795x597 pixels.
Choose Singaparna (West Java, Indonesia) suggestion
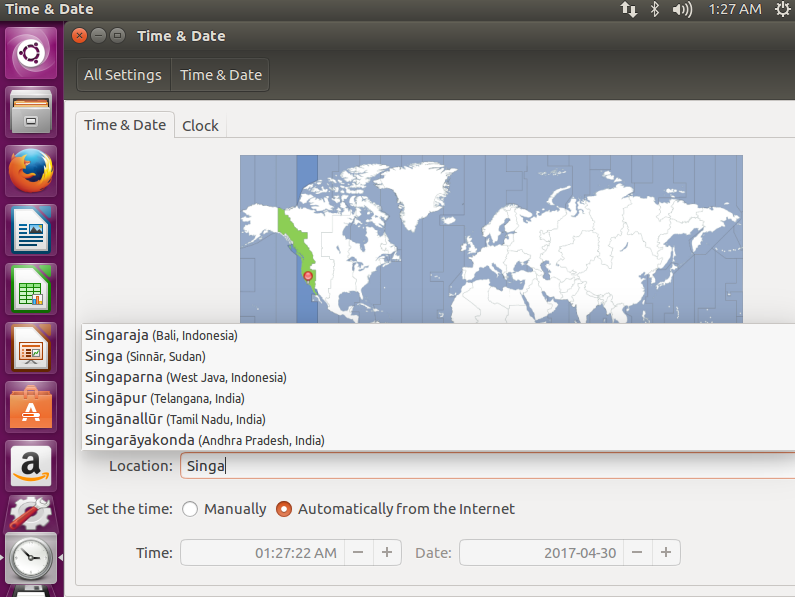[438, 377]
